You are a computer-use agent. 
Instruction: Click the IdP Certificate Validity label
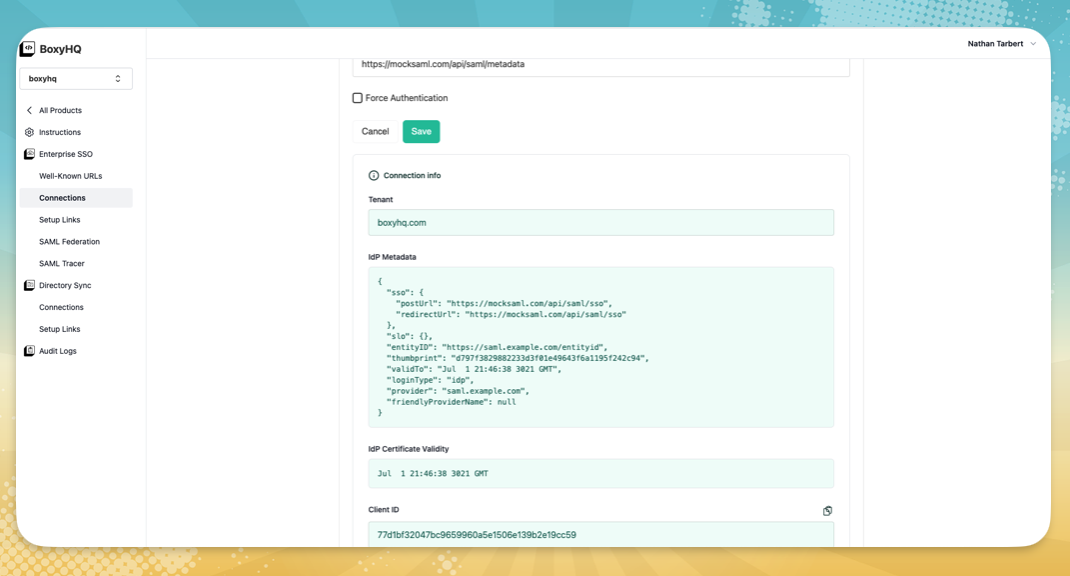[x=409, y=449]
